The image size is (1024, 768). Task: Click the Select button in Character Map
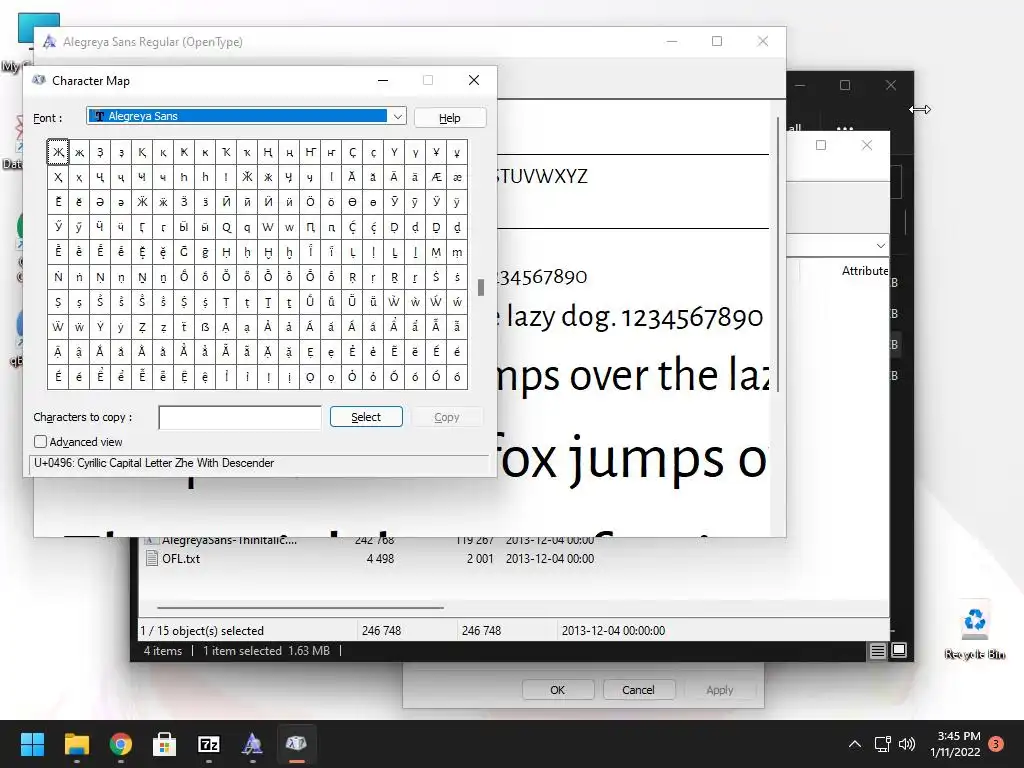[366, 417]
